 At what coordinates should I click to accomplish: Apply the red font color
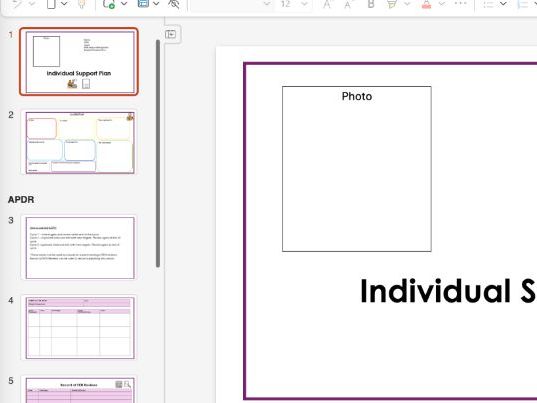(427, 4)
